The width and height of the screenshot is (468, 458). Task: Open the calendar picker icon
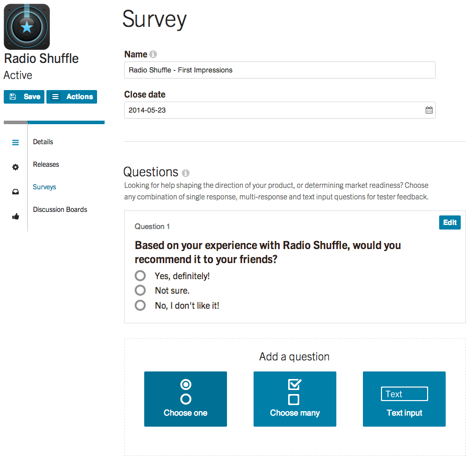[x=429, y=110]
